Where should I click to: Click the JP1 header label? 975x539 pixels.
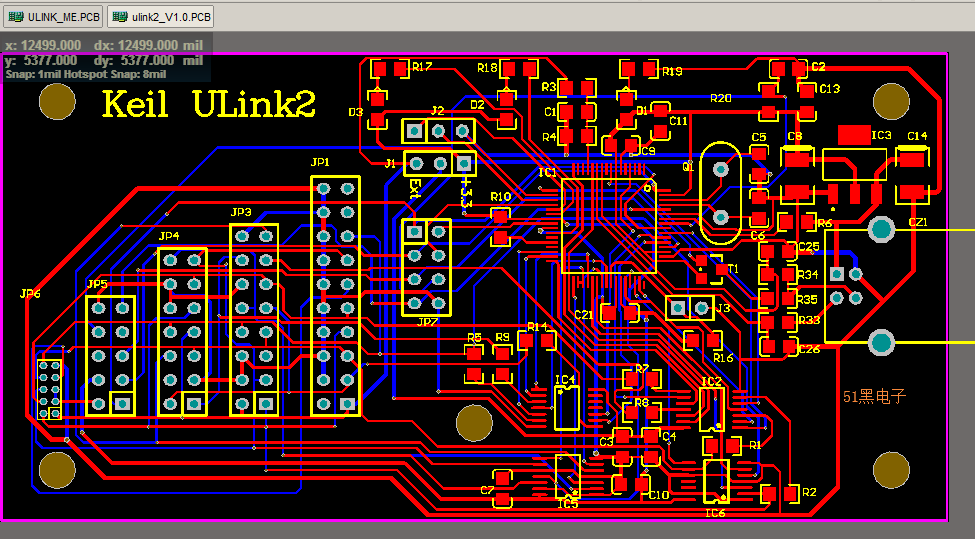[x=320, y=162]
